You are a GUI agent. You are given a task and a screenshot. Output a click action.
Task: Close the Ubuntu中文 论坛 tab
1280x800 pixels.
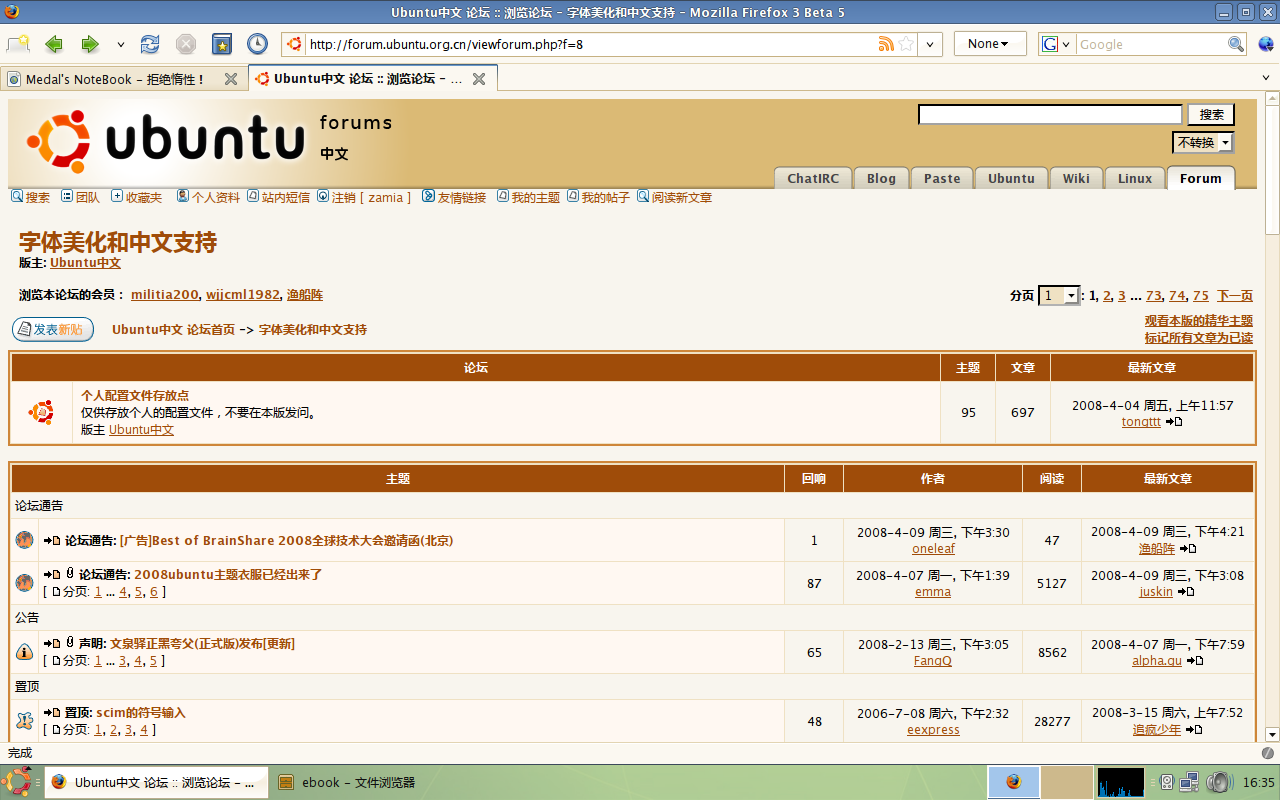pos(479,79)
